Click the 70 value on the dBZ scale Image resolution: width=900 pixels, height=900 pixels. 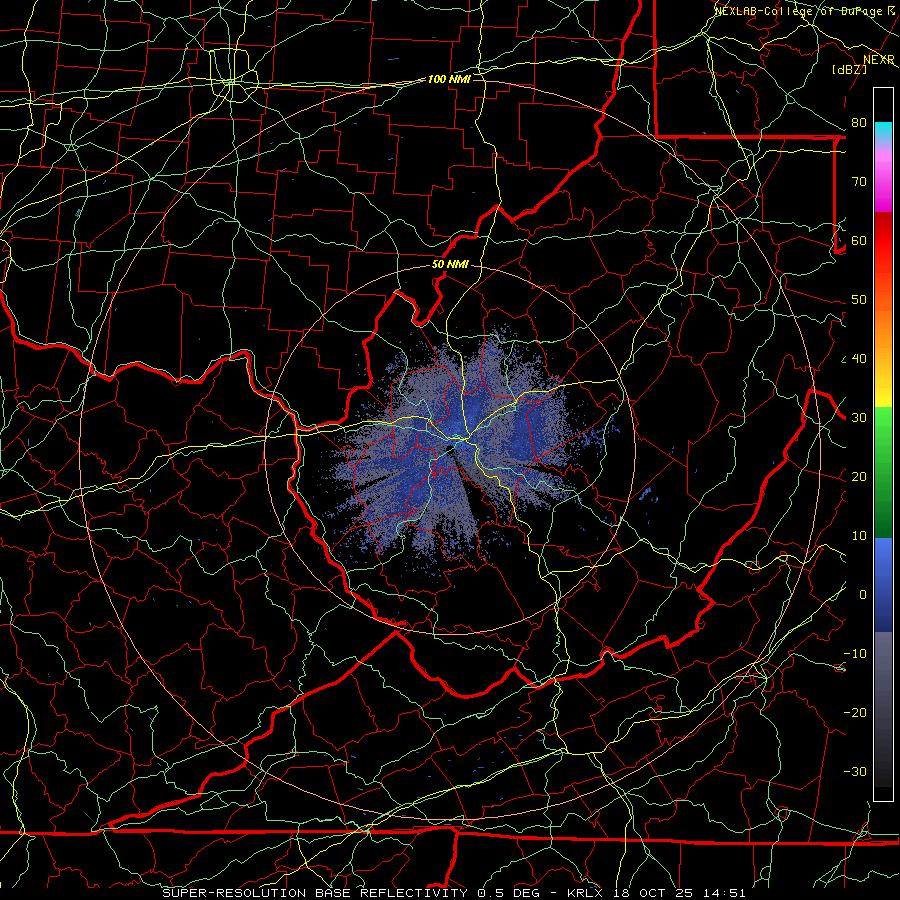point(859,182)
